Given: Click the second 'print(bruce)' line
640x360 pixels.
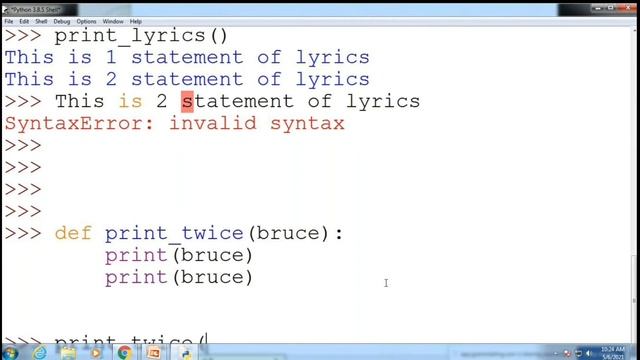Looking at the screenshot, I should click(179, 278).
